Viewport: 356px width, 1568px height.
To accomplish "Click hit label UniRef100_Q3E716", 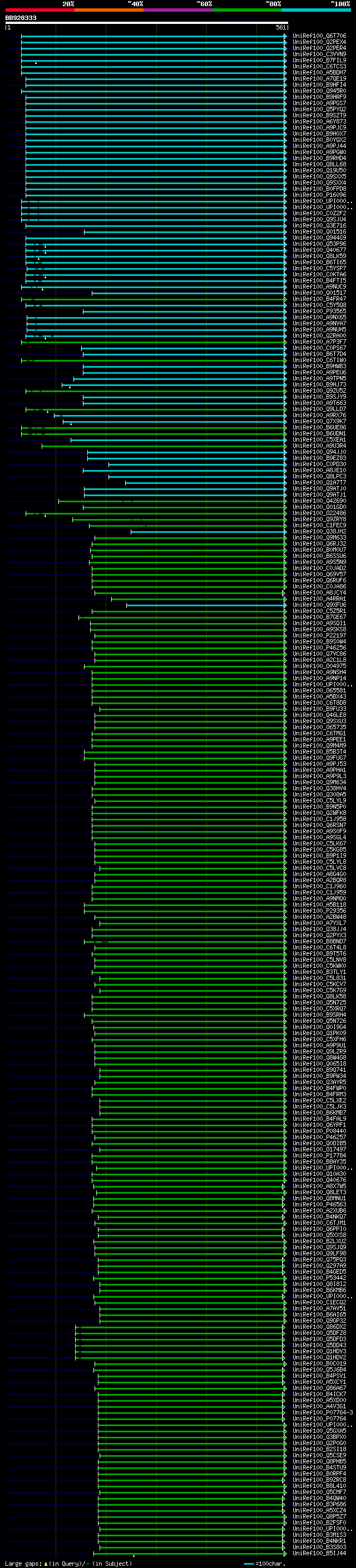I will (x=319, y=225).
